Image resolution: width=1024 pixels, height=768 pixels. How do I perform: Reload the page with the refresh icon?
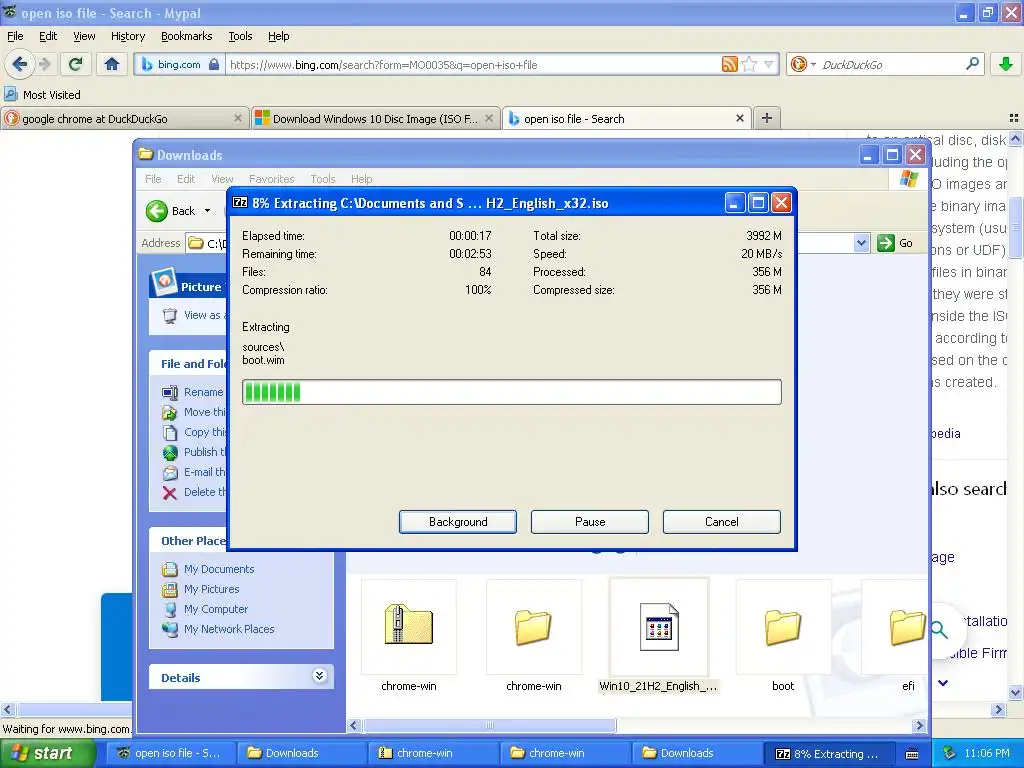(75, 64)
